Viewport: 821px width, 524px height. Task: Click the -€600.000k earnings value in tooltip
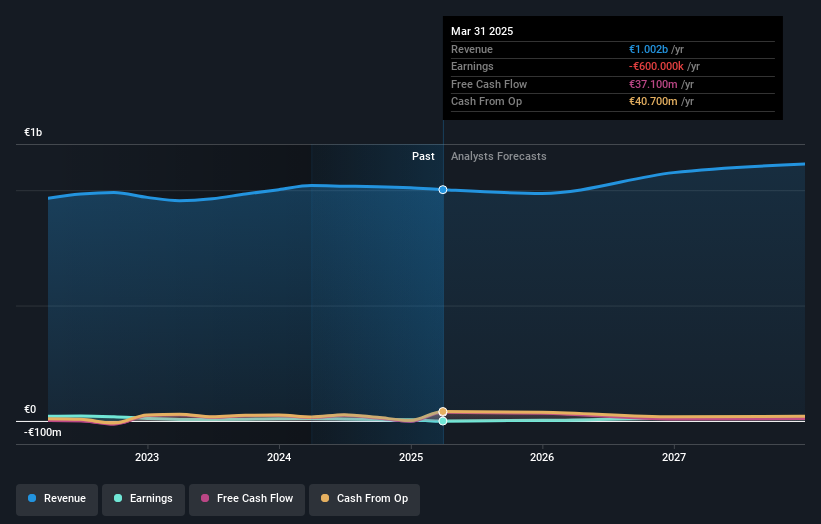[x=656, y=66]
